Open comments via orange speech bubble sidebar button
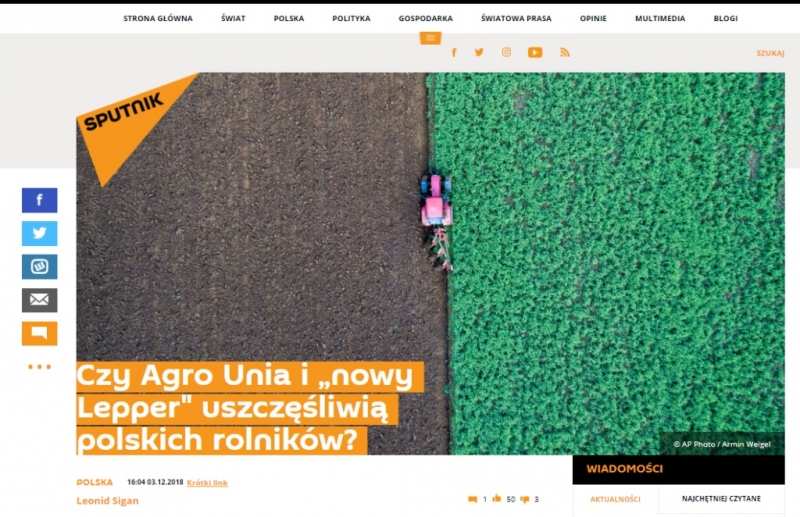800x517 pixels. (x=40, y=333)
